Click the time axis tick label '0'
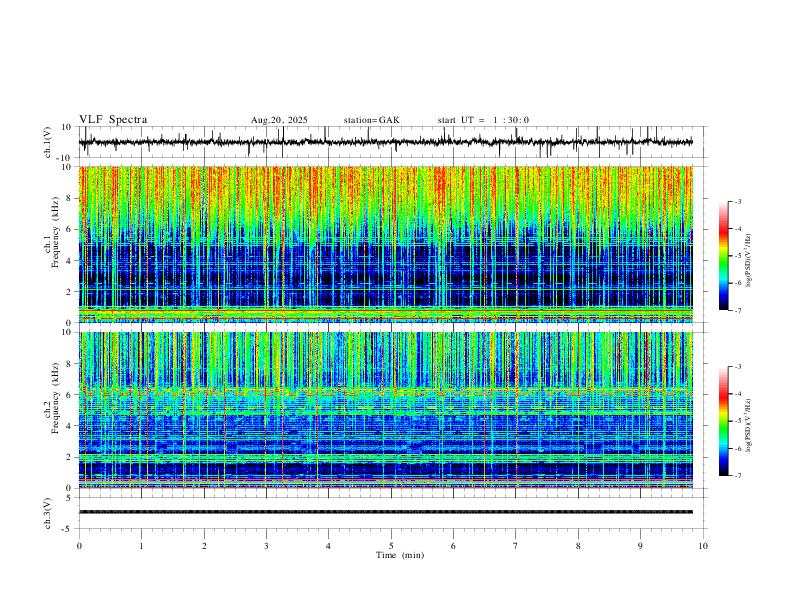Screen dimensions: 792x612 (79, 546)
